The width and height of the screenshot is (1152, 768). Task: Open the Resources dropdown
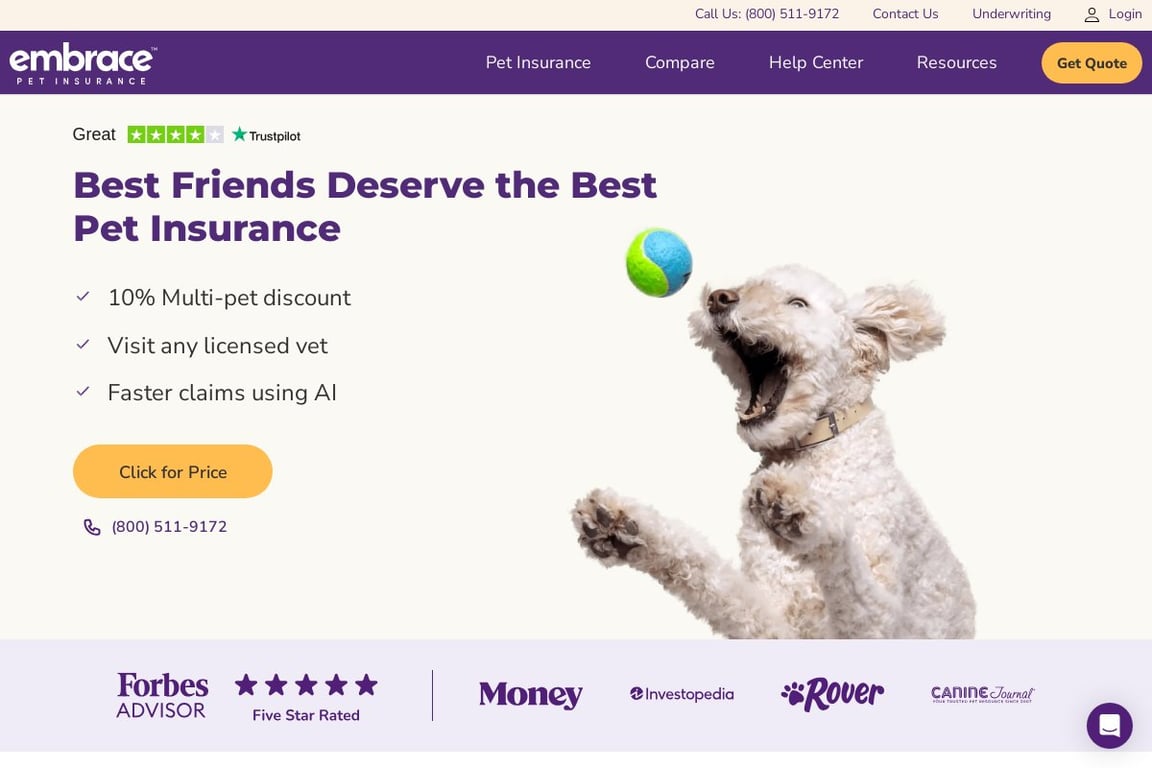pos(956,62)
